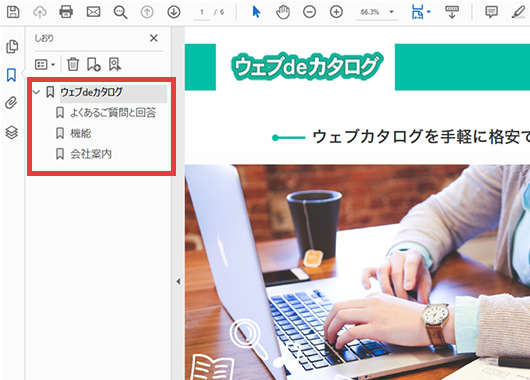Delete selected bookmark with trash icon
Image resolution: width=530 pixels, height=380 pixels.
point(73,64)
